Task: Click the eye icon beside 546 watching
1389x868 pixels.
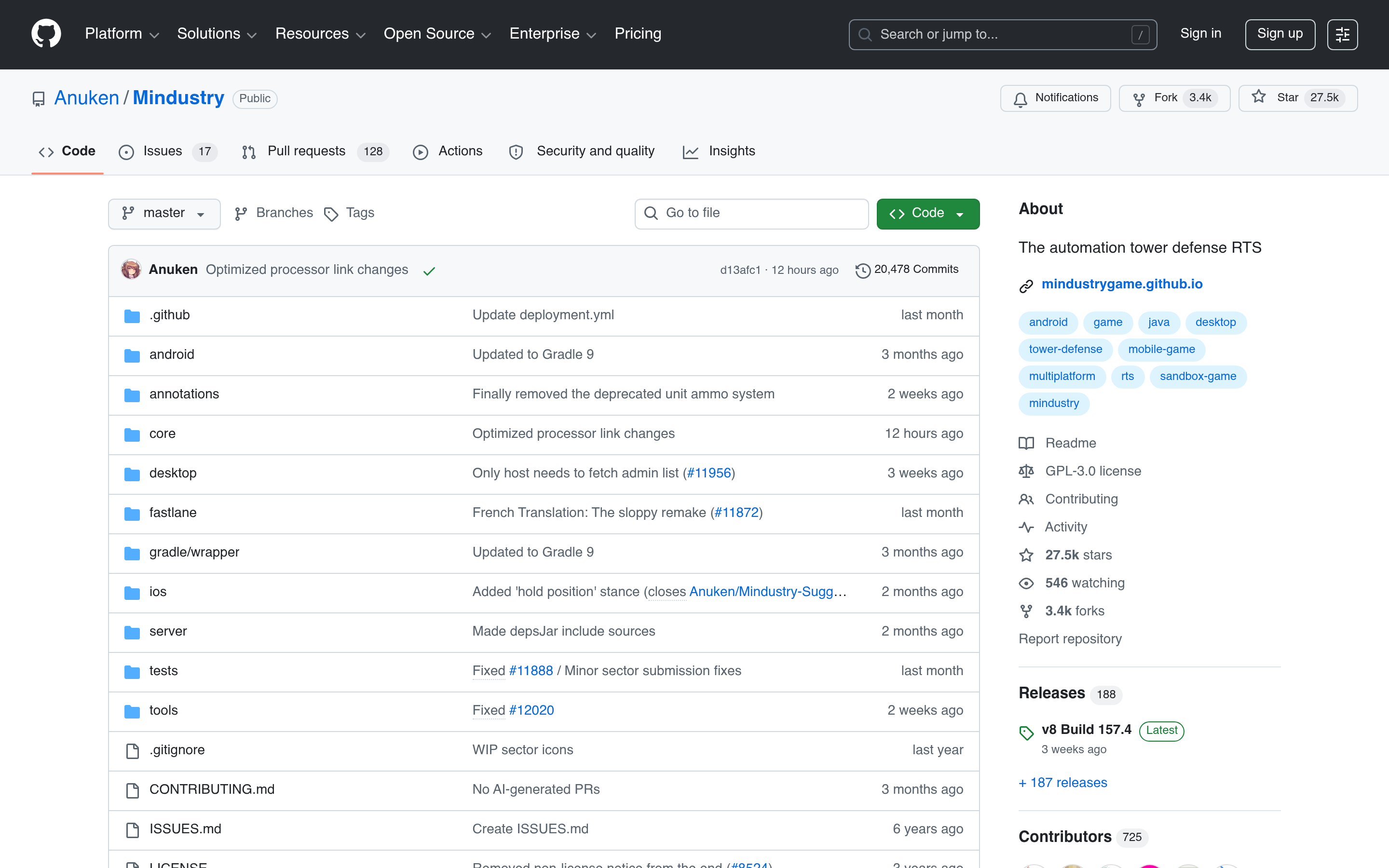Action: 1026,583
